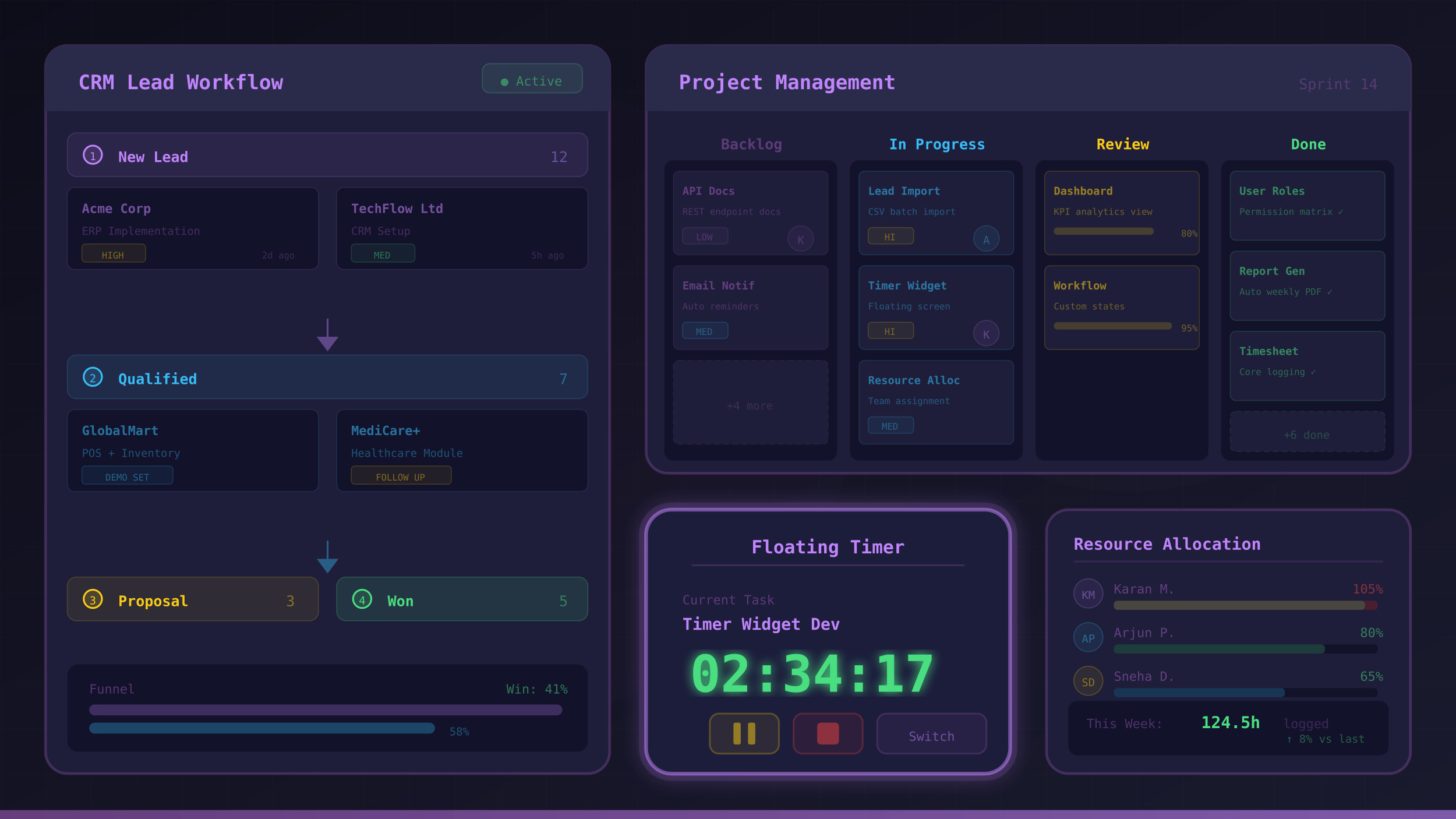
Task: Open the Acme Corp lead card
Action: tap(193, 228)
